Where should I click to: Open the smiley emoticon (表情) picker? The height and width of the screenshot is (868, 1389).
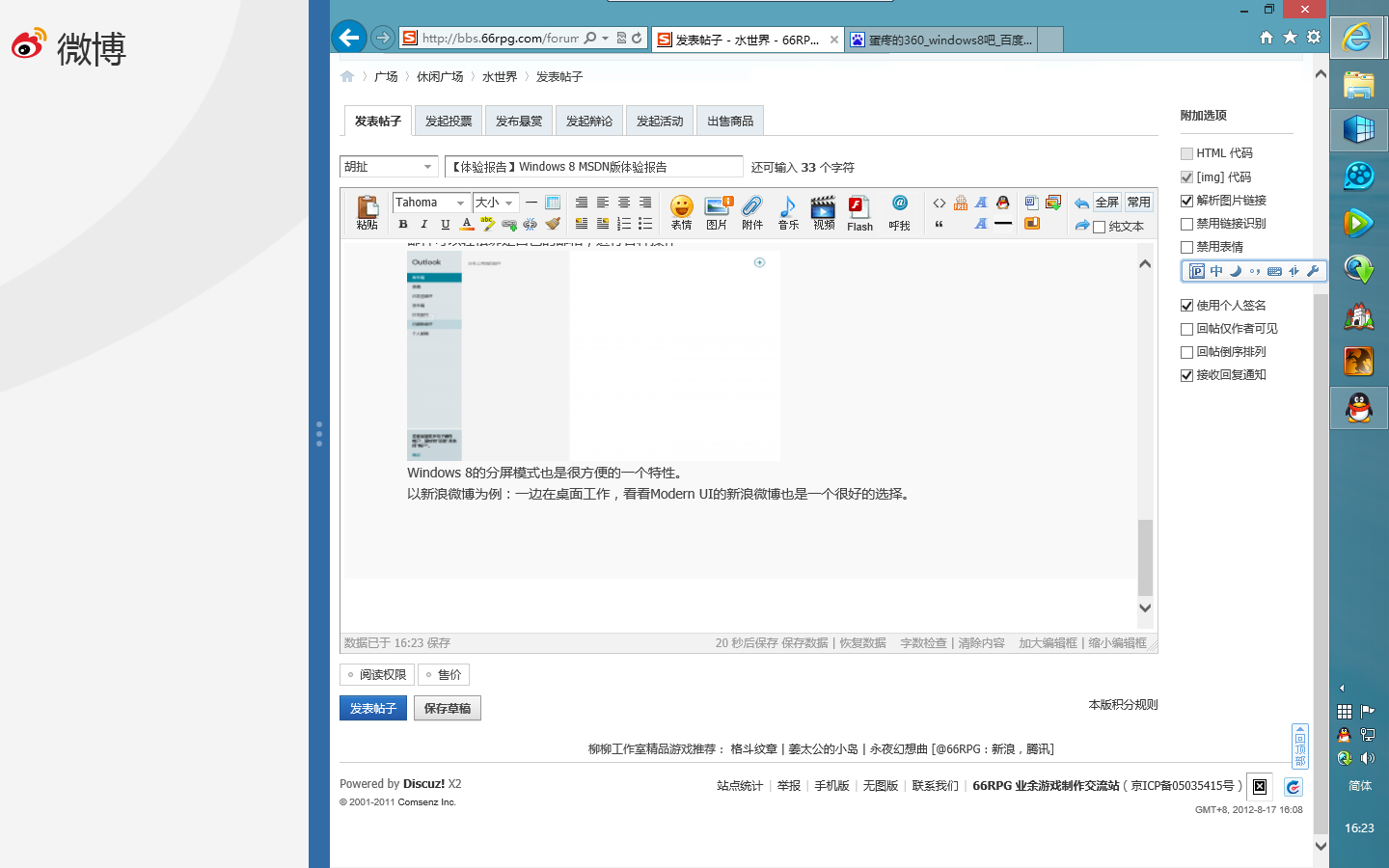[x=682, y=211]
